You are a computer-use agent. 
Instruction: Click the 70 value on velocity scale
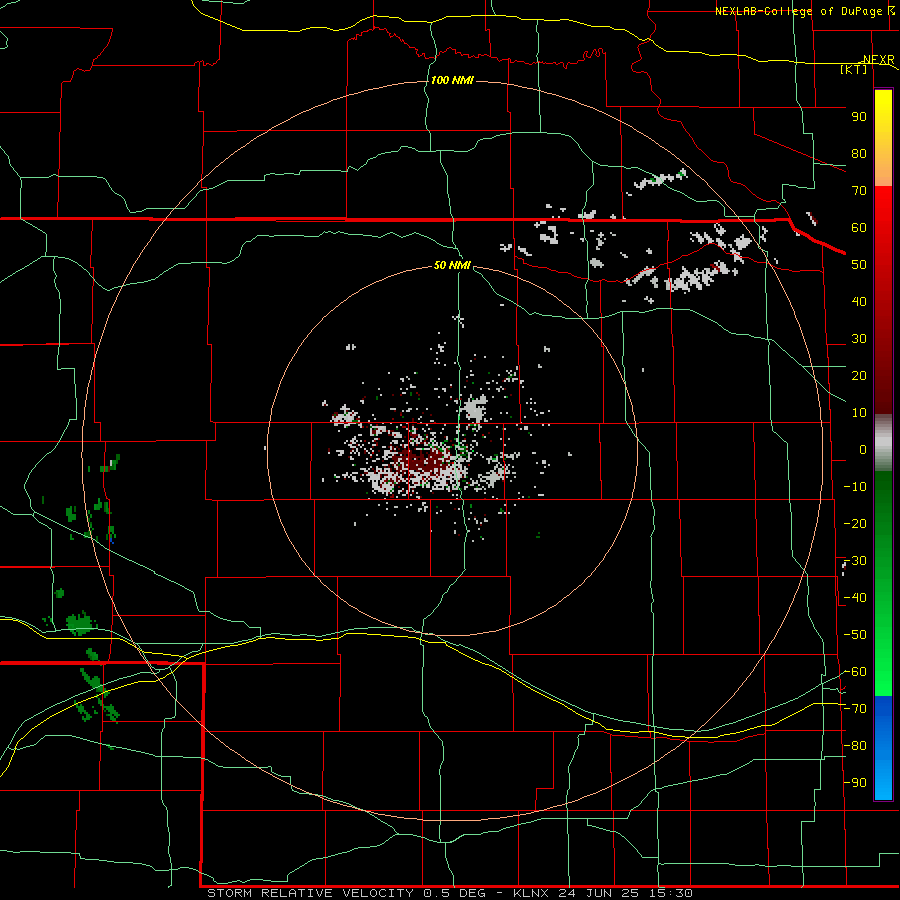[x=859, y=191]
